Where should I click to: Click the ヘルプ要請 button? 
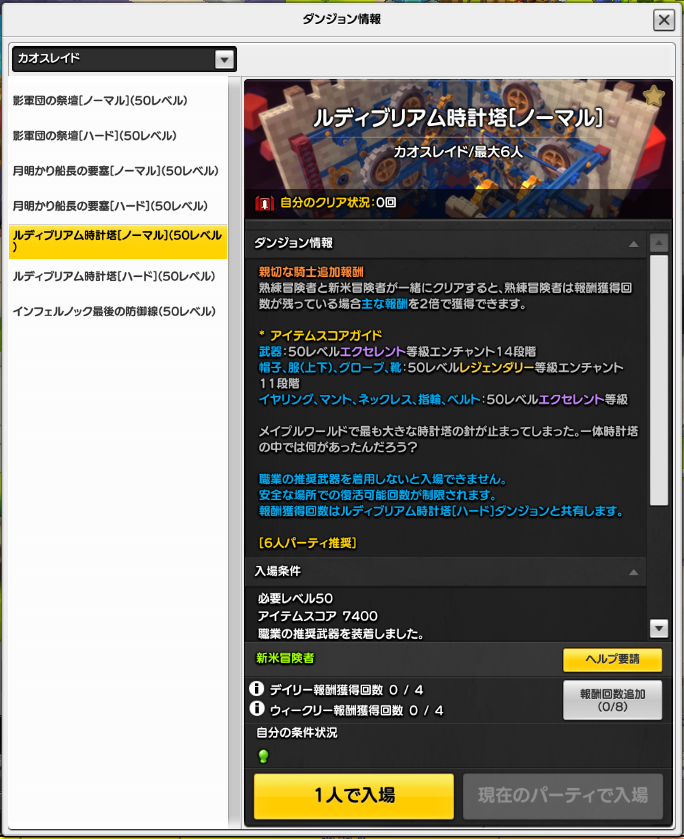coord(612,660)
